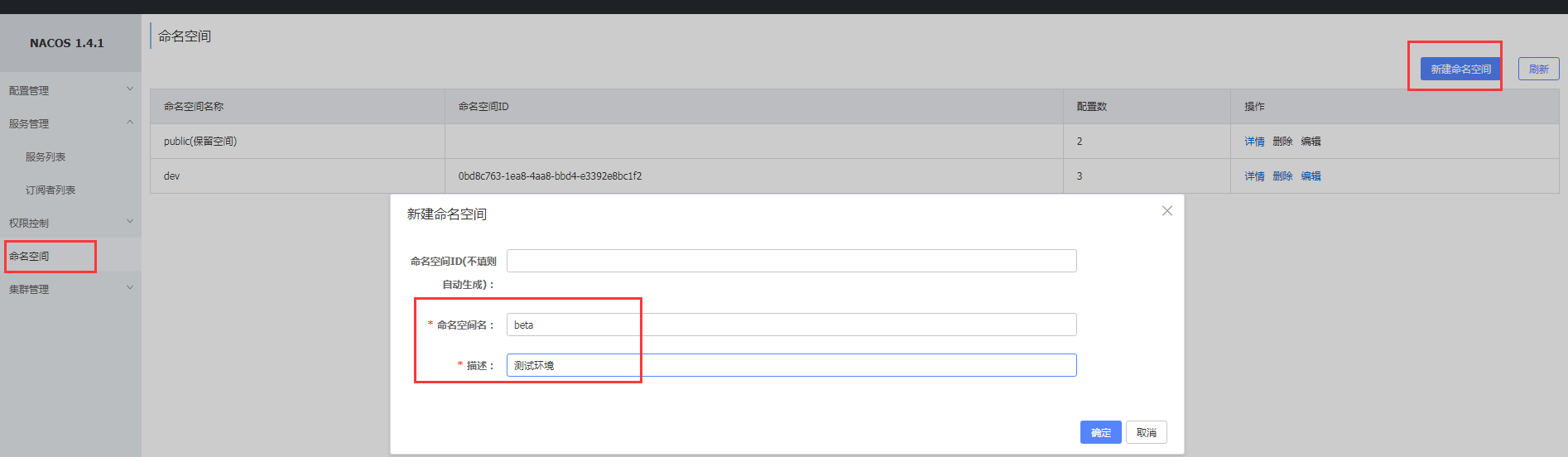Open 详情 for the dev namespace
Viewport: 1568px width, 457px height.
1254,176
